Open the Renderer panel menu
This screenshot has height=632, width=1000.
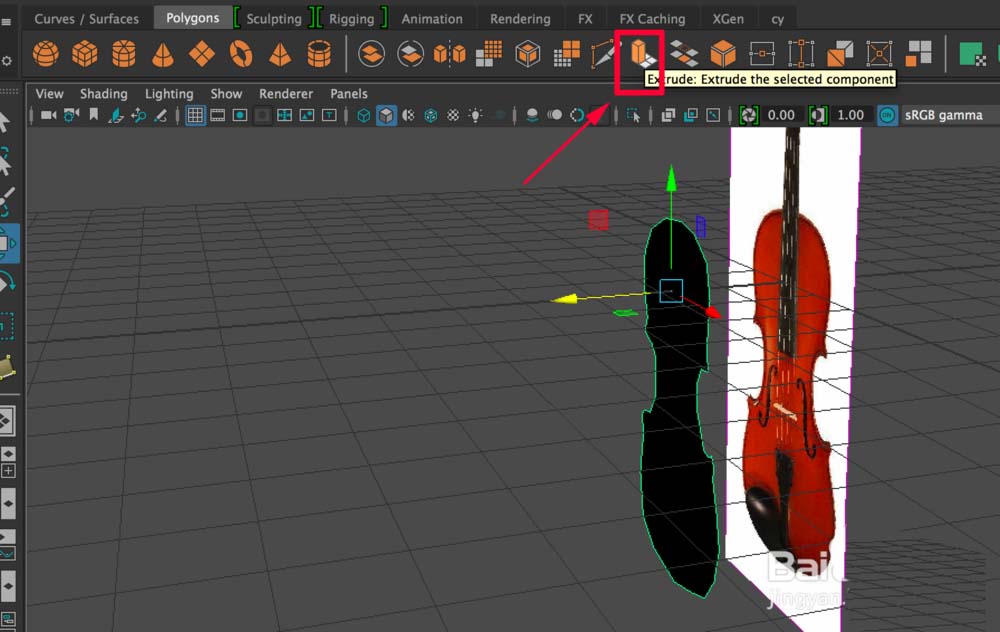(x=286, y=94)
